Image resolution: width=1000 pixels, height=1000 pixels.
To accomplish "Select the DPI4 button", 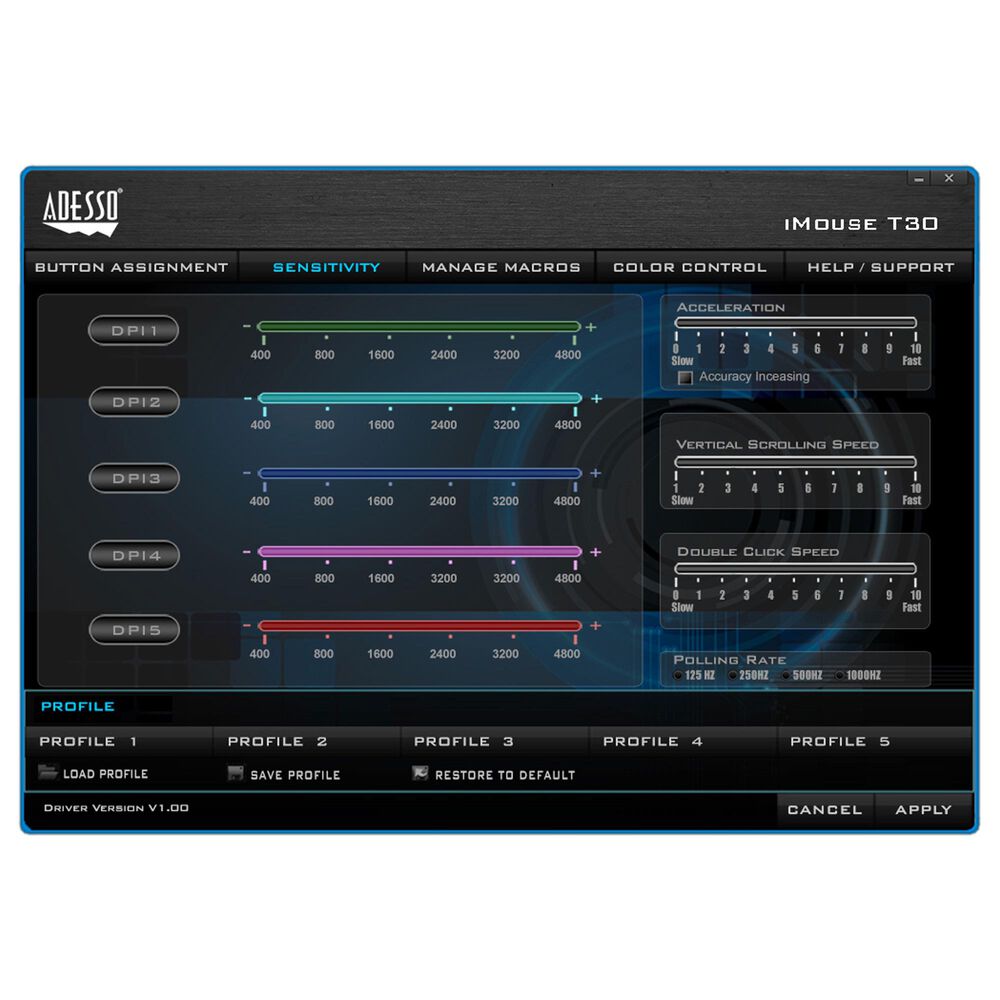I will click(134, 555).
